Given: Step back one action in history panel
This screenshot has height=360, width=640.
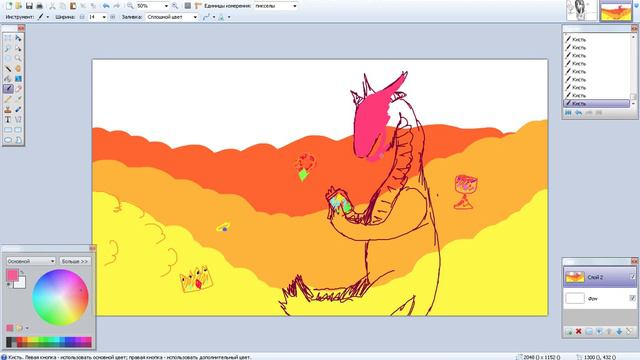Looking at the screenshot, I should point(578,113).
